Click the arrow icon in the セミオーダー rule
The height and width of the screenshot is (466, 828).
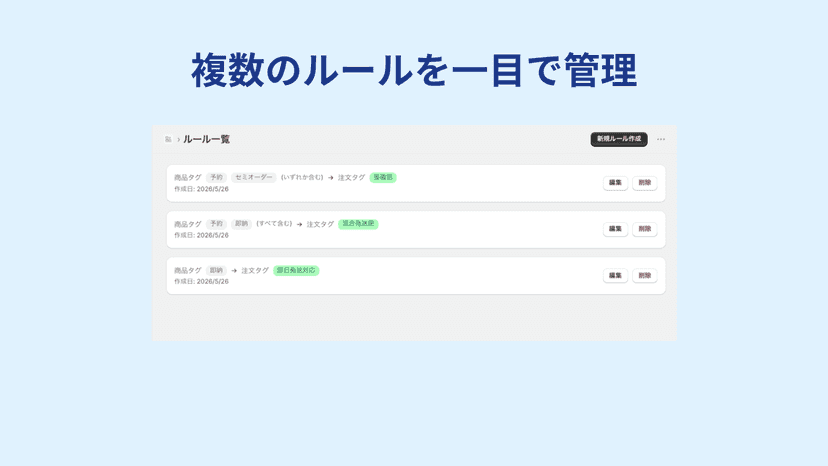coord(331,178)
